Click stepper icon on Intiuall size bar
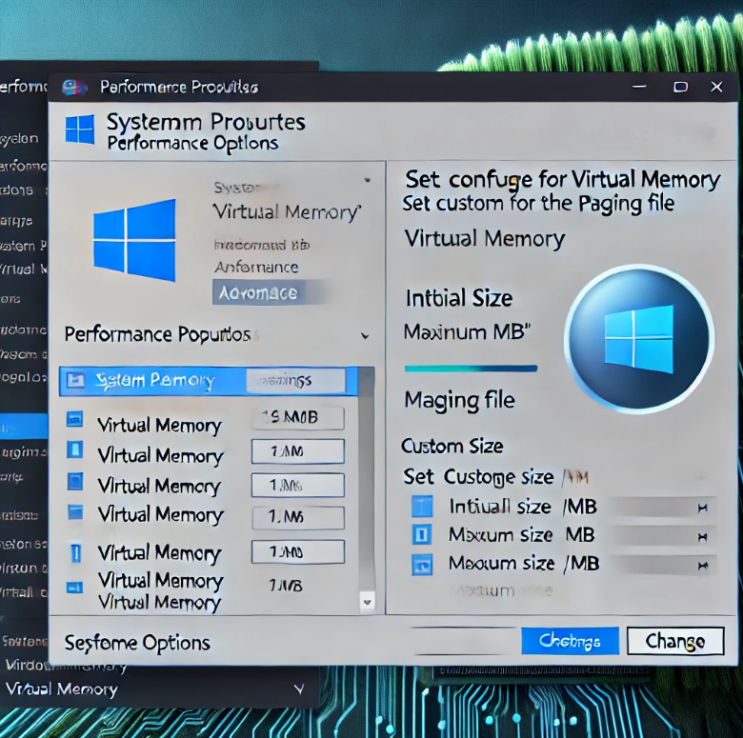 pos(702,508)
